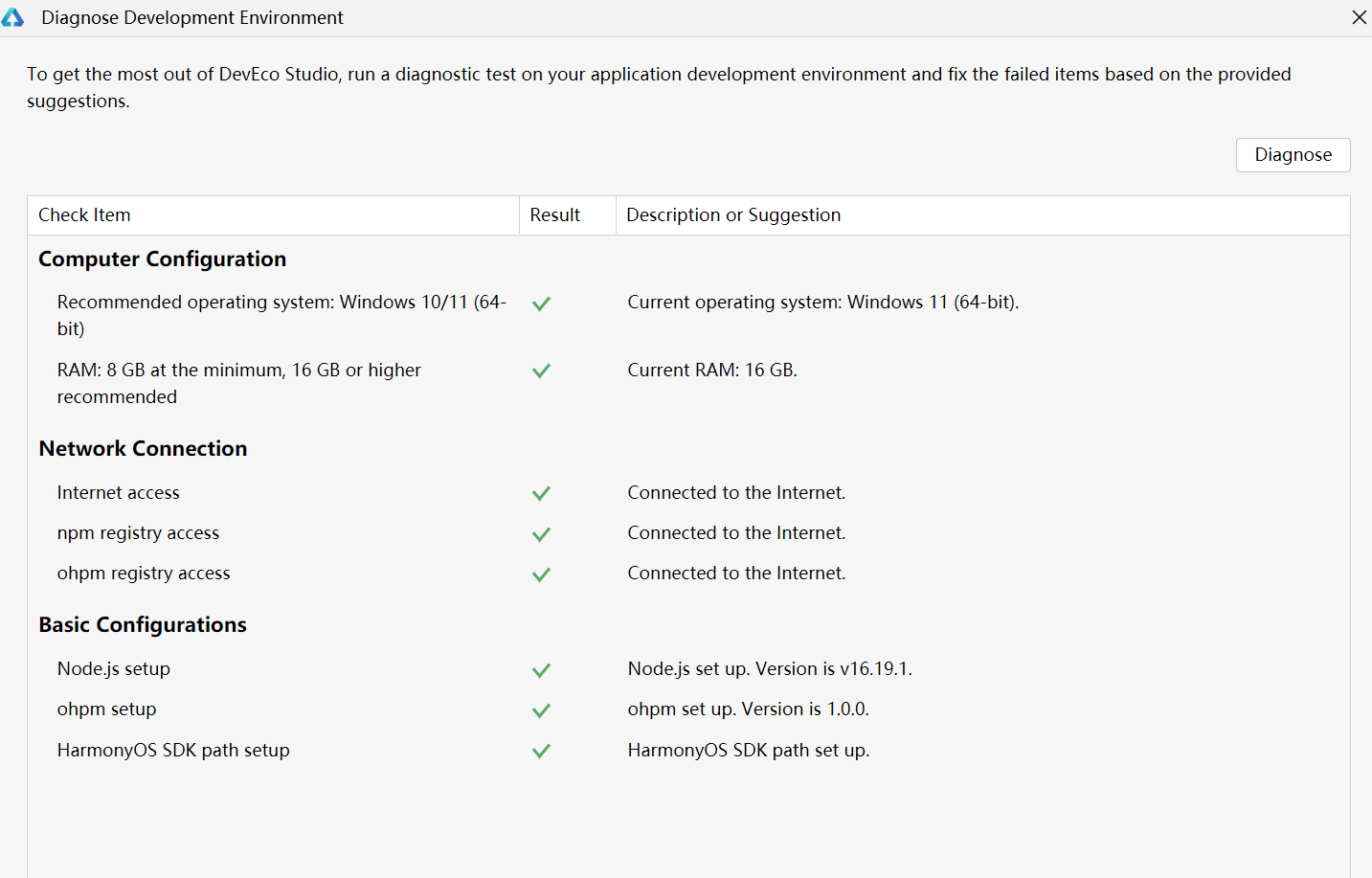This screenshot has width=1372, height=878.
Task: Select the Computer Configuration section heading
Action: tap(163, 259)
